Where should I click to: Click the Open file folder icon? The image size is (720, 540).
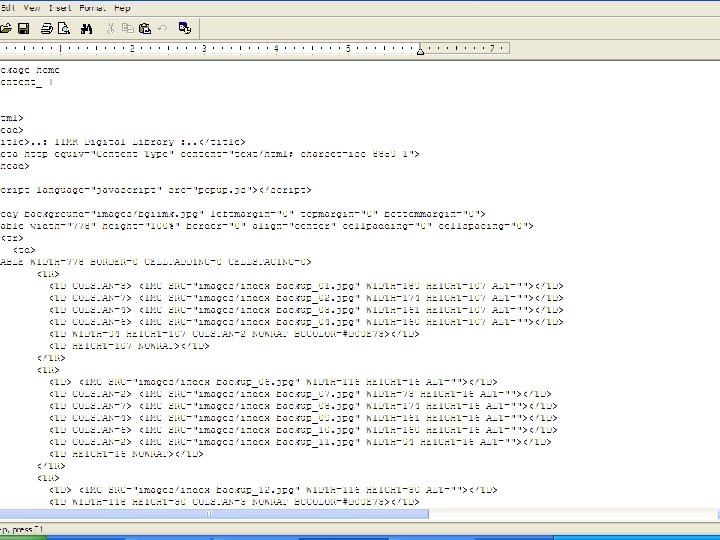point(6,29)
